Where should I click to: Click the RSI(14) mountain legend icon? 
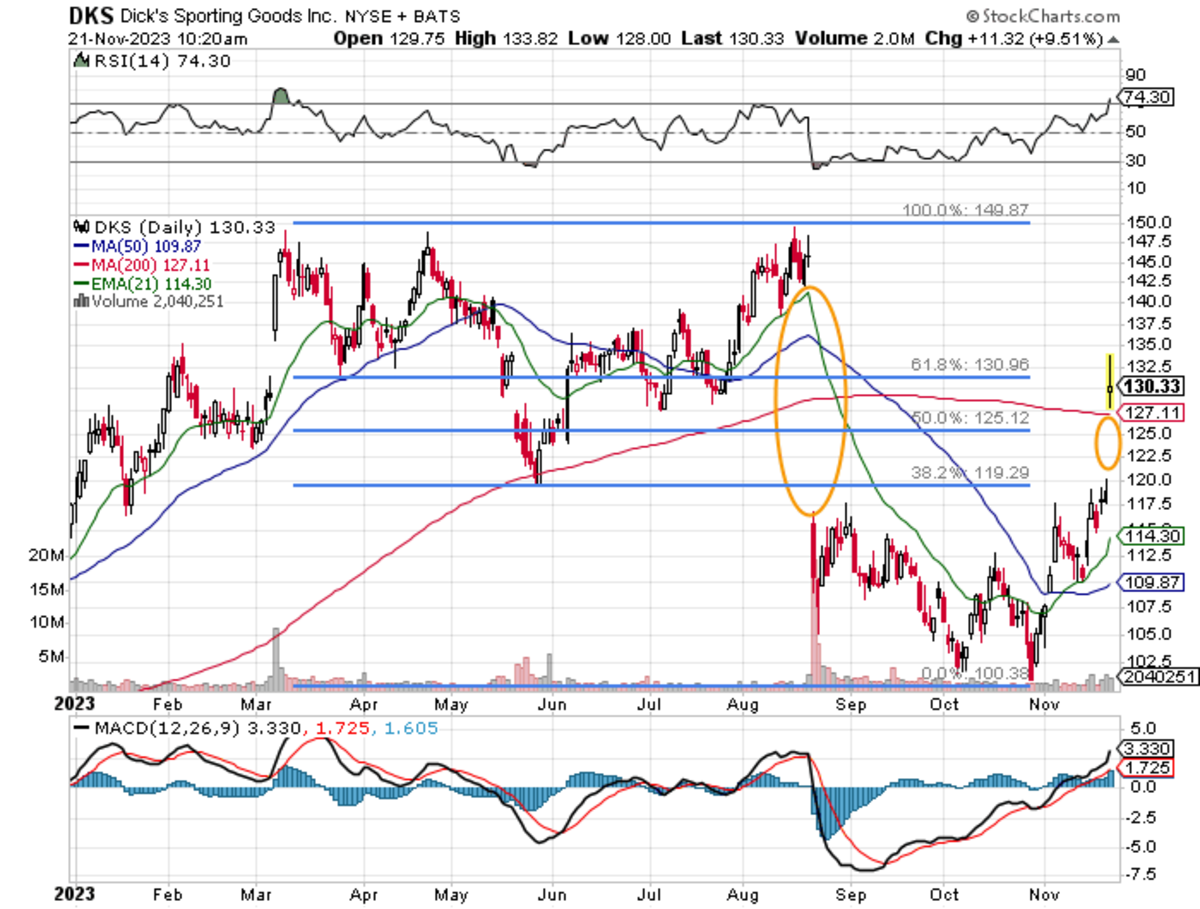[x=80, y=62]
